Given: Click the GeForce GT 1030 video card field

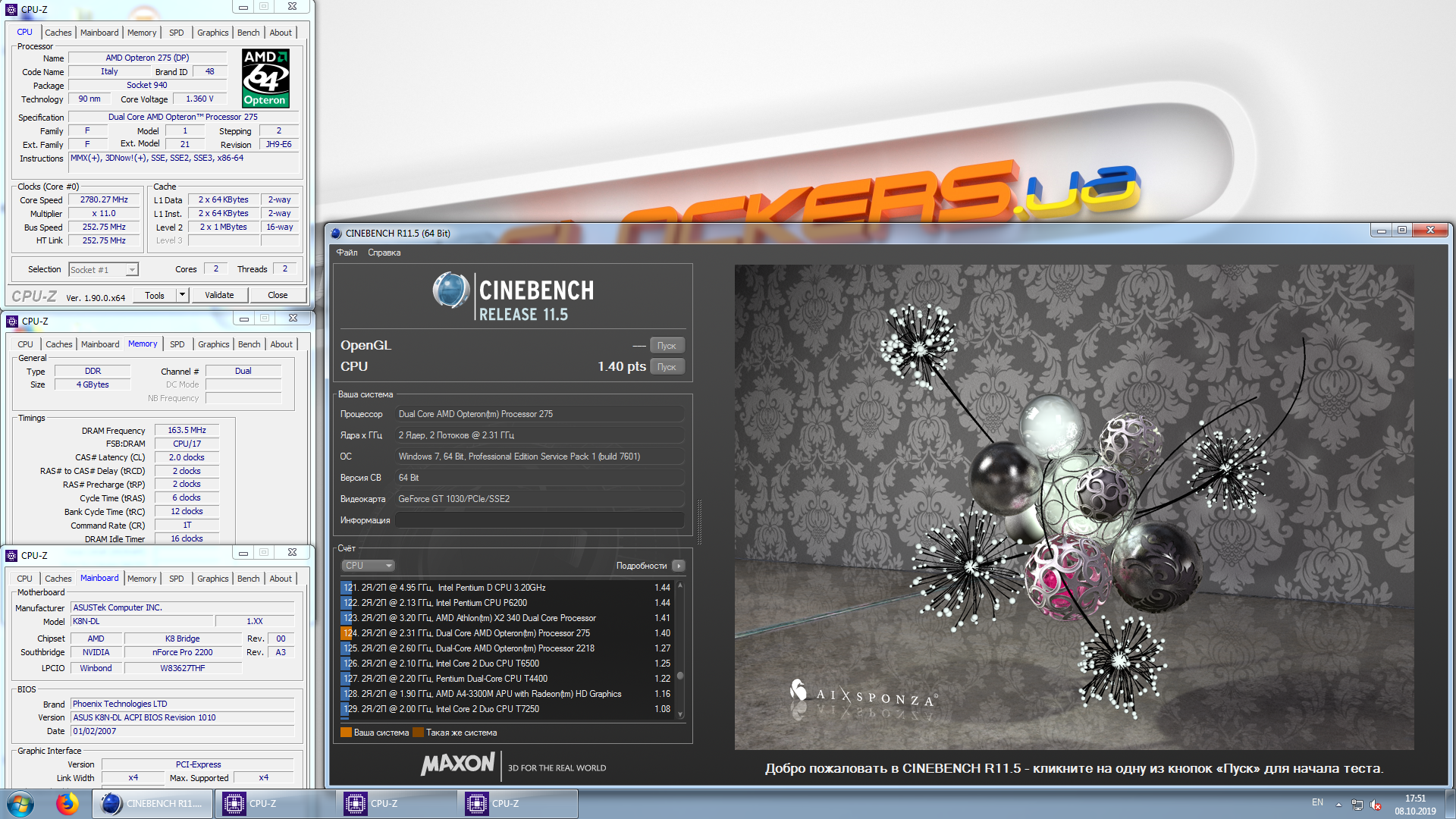Looking at the screenshot, I should (x=539, y=499).
